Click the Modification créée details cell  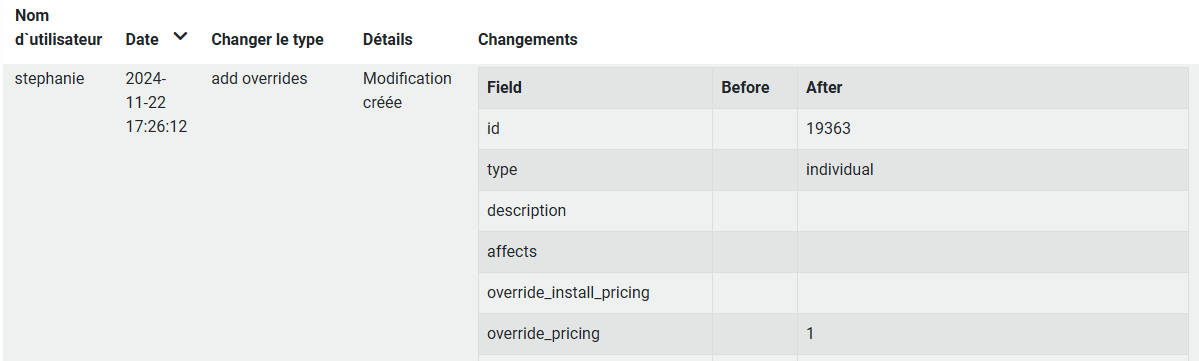408,90
